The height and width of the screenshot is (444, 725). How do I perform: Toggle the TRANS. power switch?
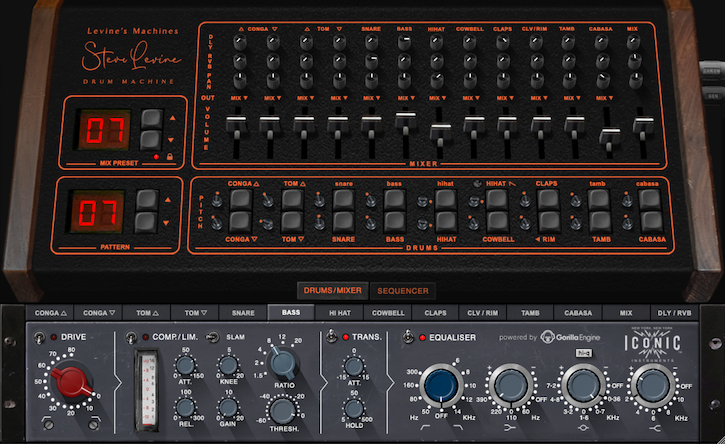pyautogui.click(x=331, y=337)
